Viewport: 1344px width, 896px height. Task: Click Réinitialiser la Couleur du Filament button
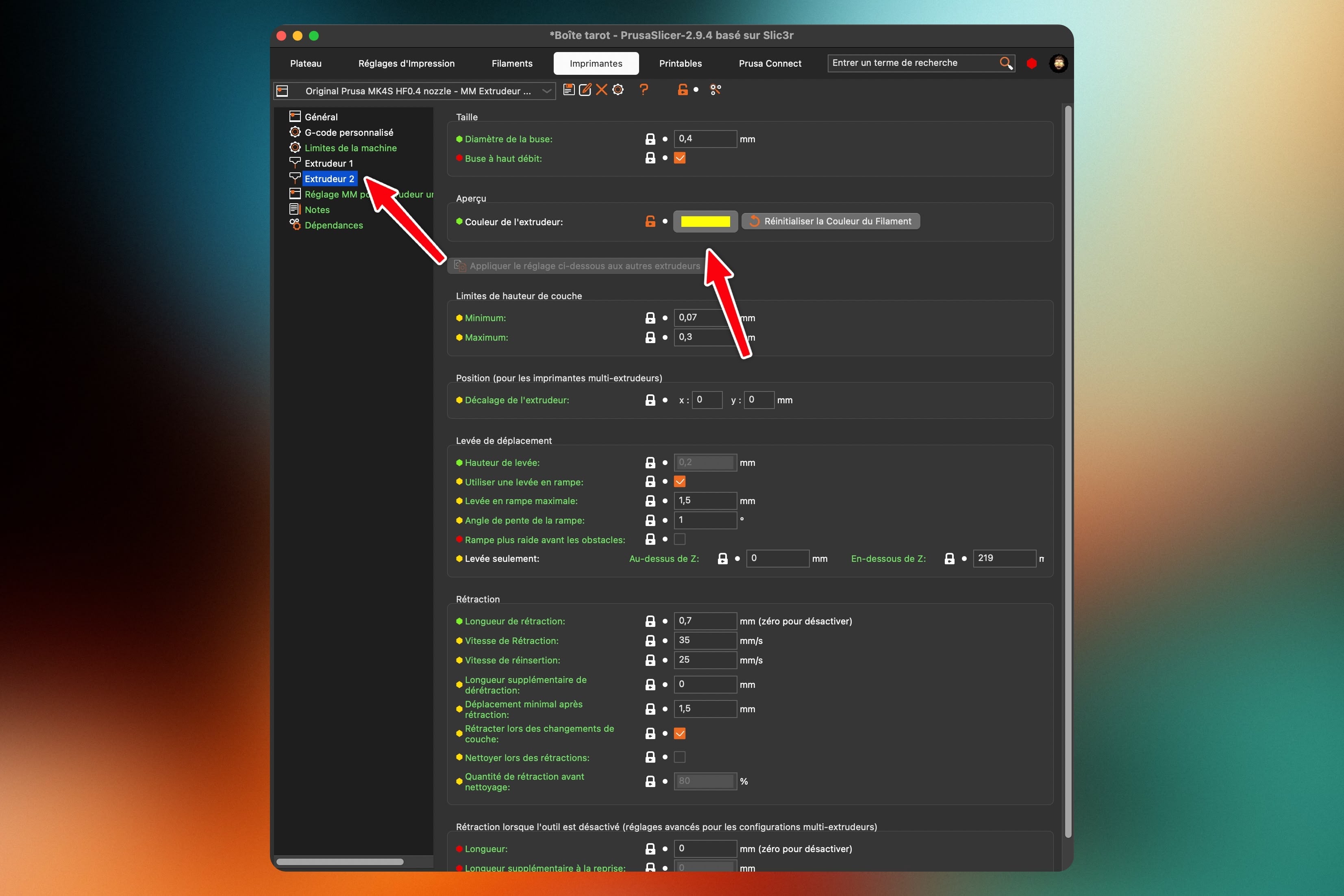[x=830, y=221]
